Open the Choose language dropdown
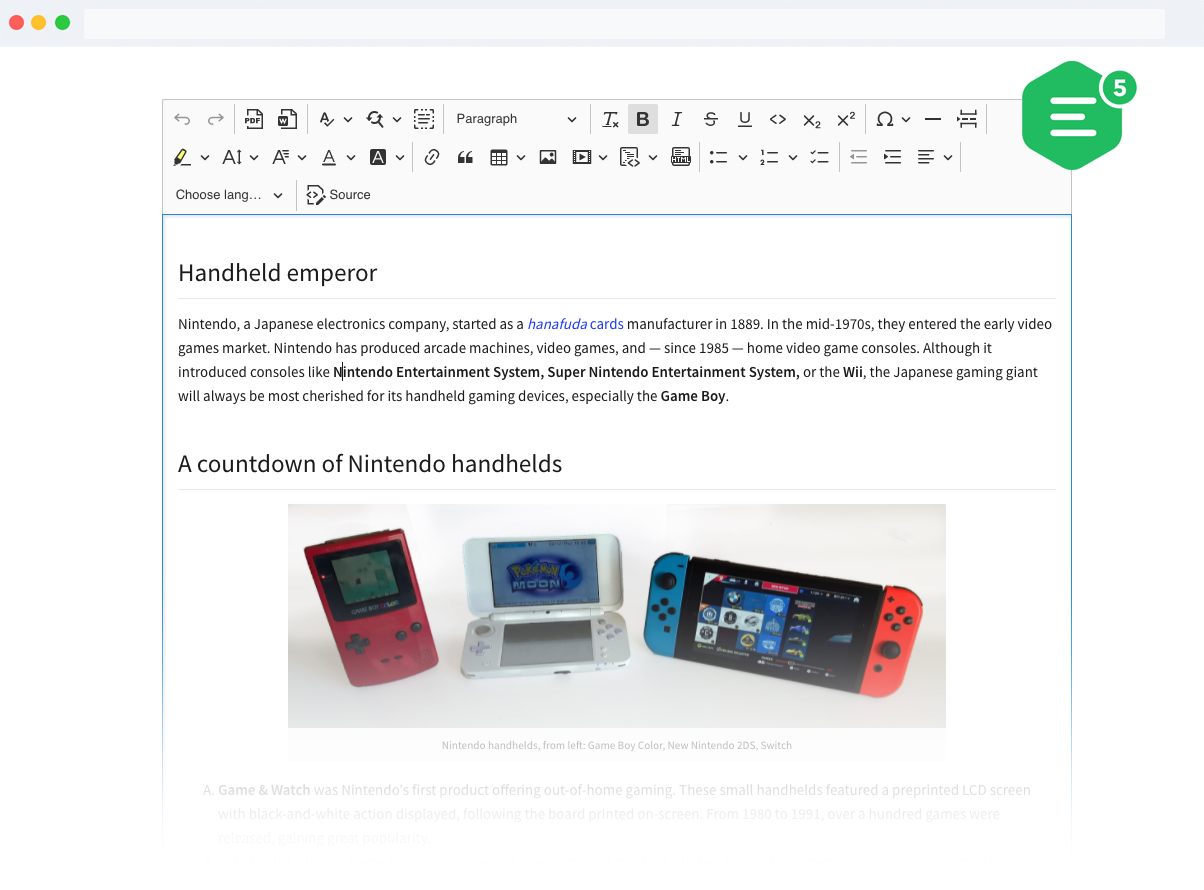The image size is (1204, 890). [229, 195]
